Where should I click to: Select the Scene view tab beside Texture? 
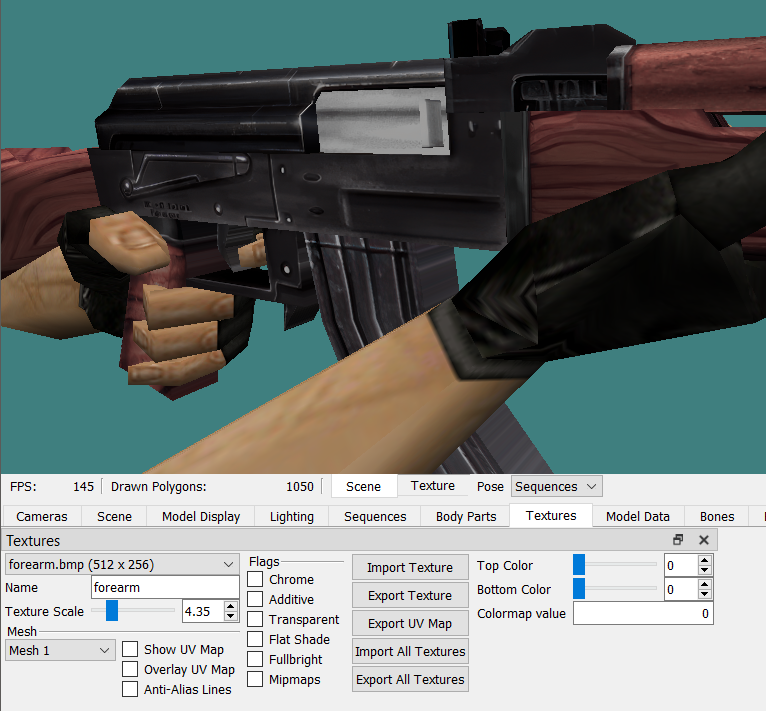(363, 487)
